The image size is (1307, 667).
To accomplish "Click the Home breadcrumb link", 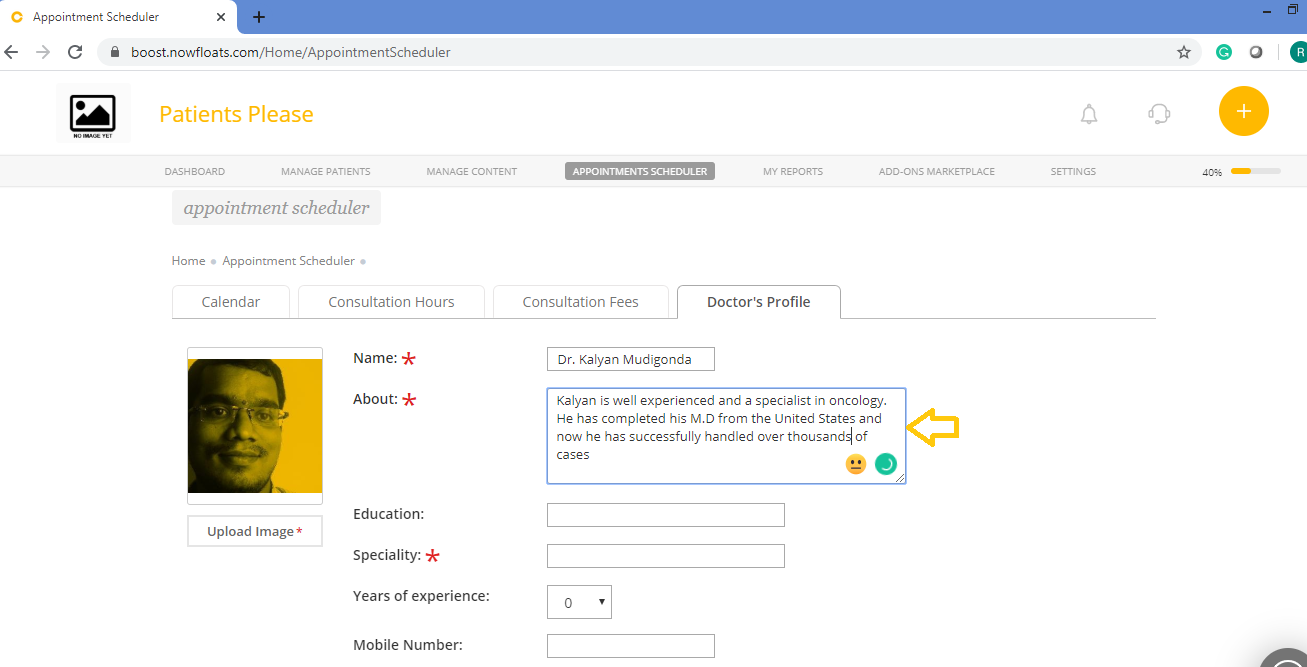I will click(188, 261).
